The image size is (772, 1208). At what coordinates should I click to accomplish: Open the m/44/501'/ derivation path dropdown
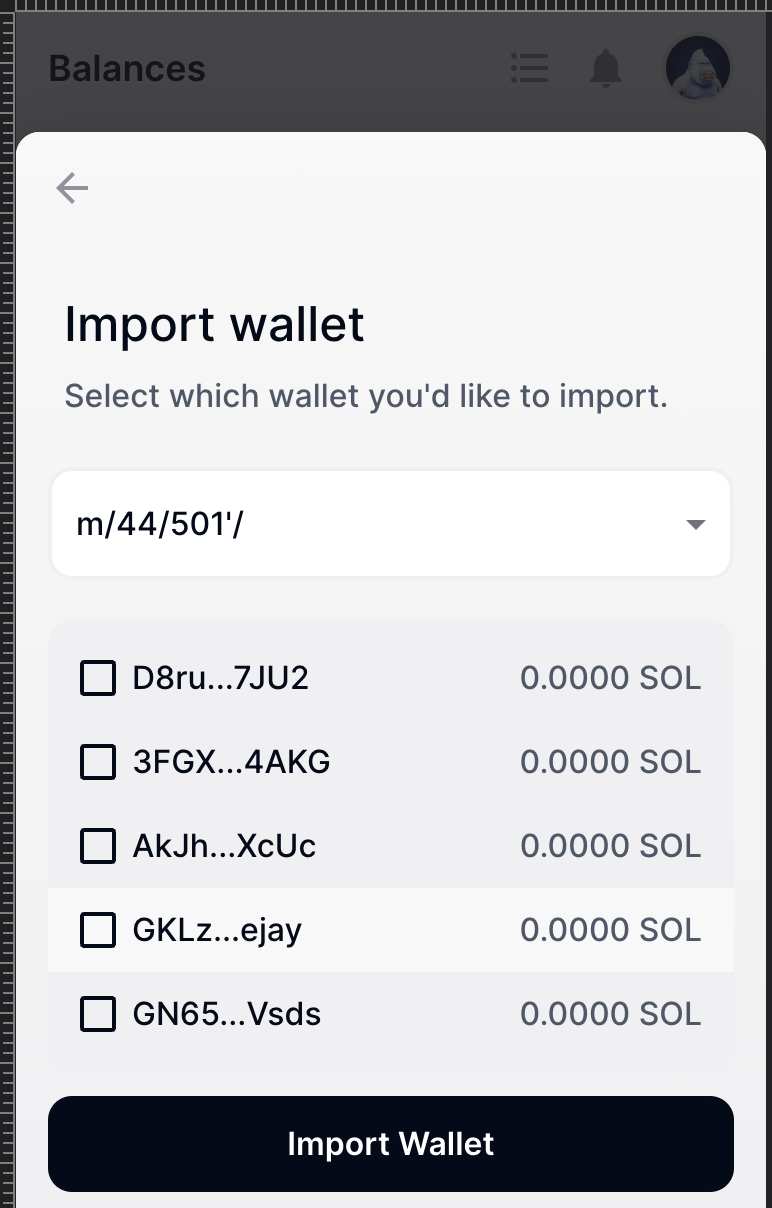coord(390,522)
